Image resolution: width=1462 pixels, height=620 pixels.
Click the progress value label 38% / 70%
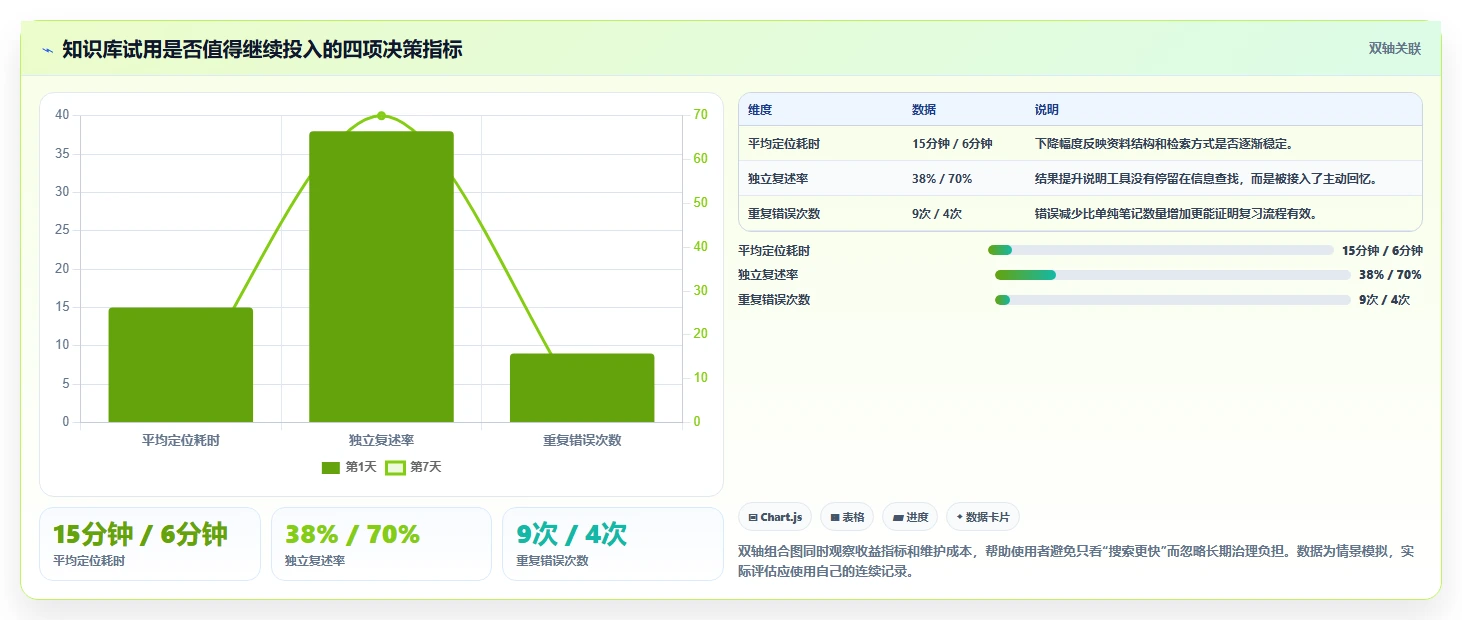tap(1390, 275)
